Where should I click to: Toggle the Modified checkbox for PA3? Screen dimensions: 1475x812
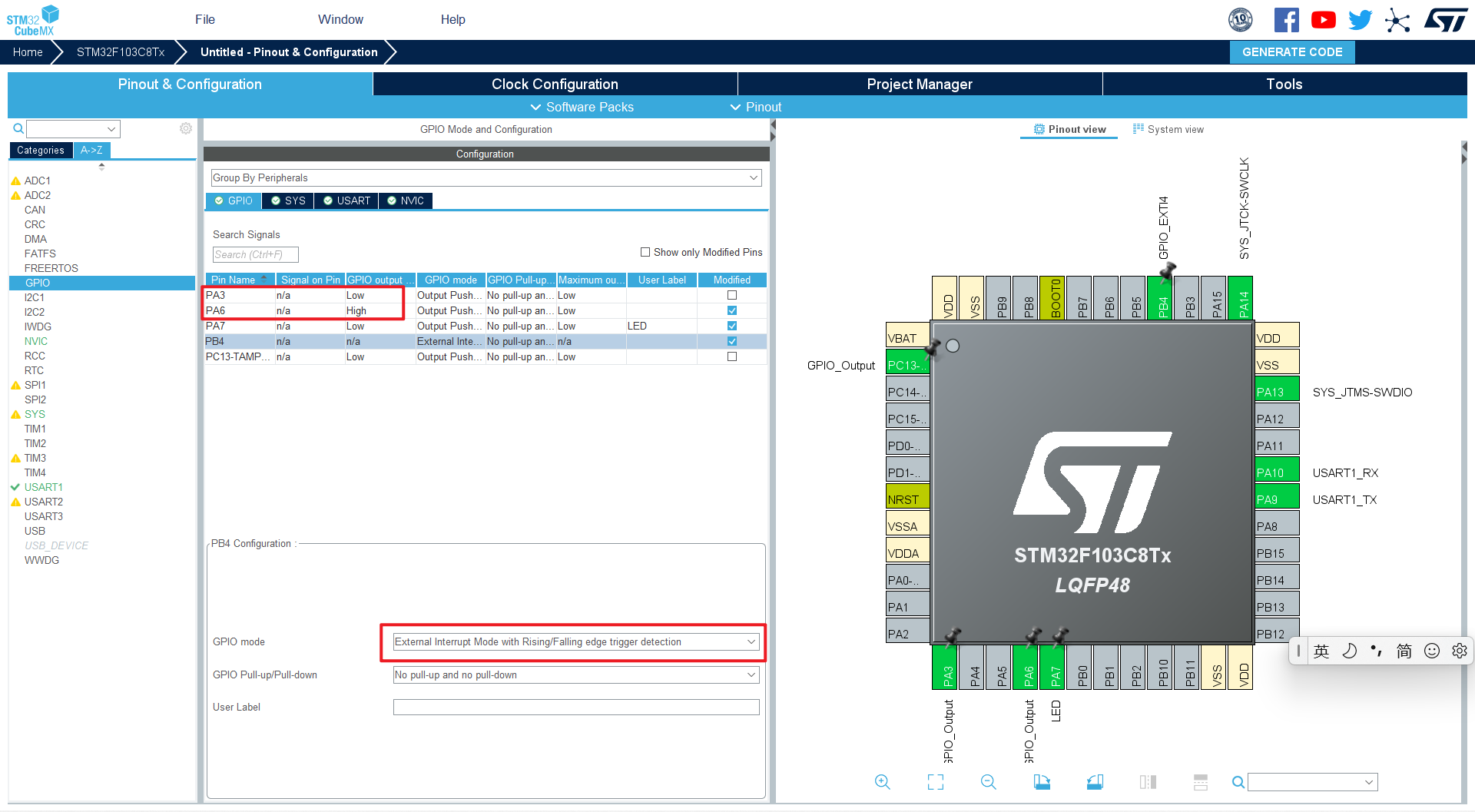(732, 295)
